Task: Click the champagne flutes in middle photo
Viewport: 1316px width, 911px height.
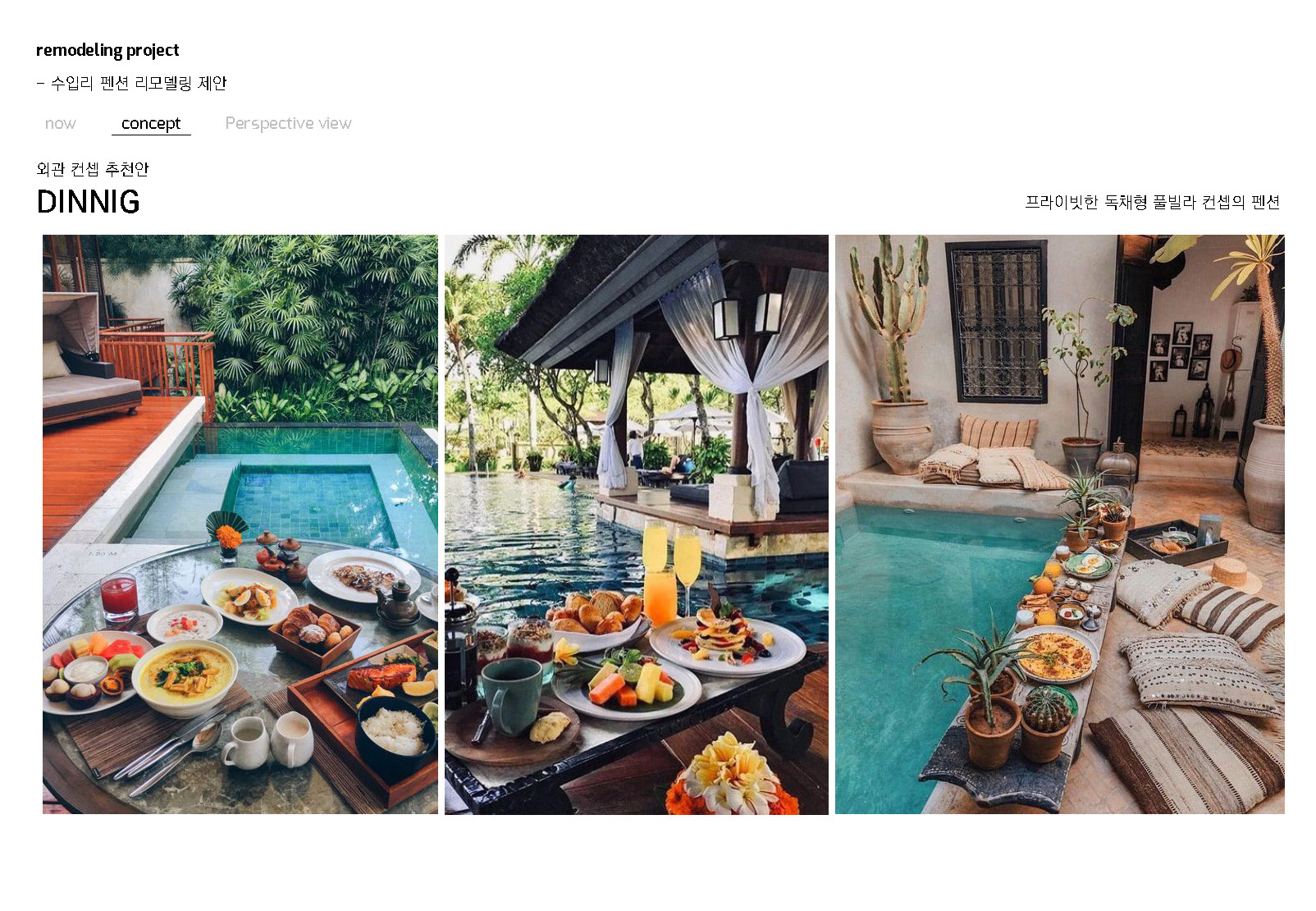Action: [x=671, y=562]
